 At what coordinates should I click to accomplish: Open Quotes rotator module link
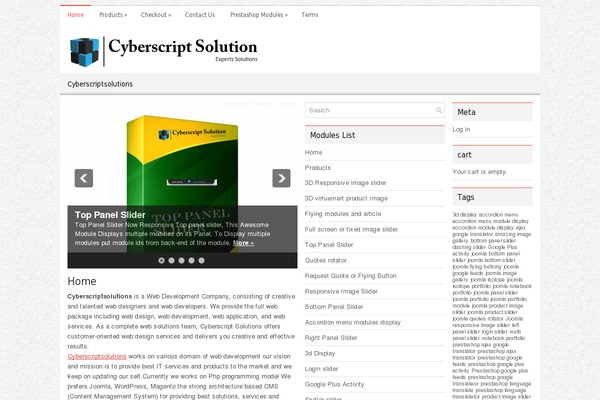(x=326, y=260)
